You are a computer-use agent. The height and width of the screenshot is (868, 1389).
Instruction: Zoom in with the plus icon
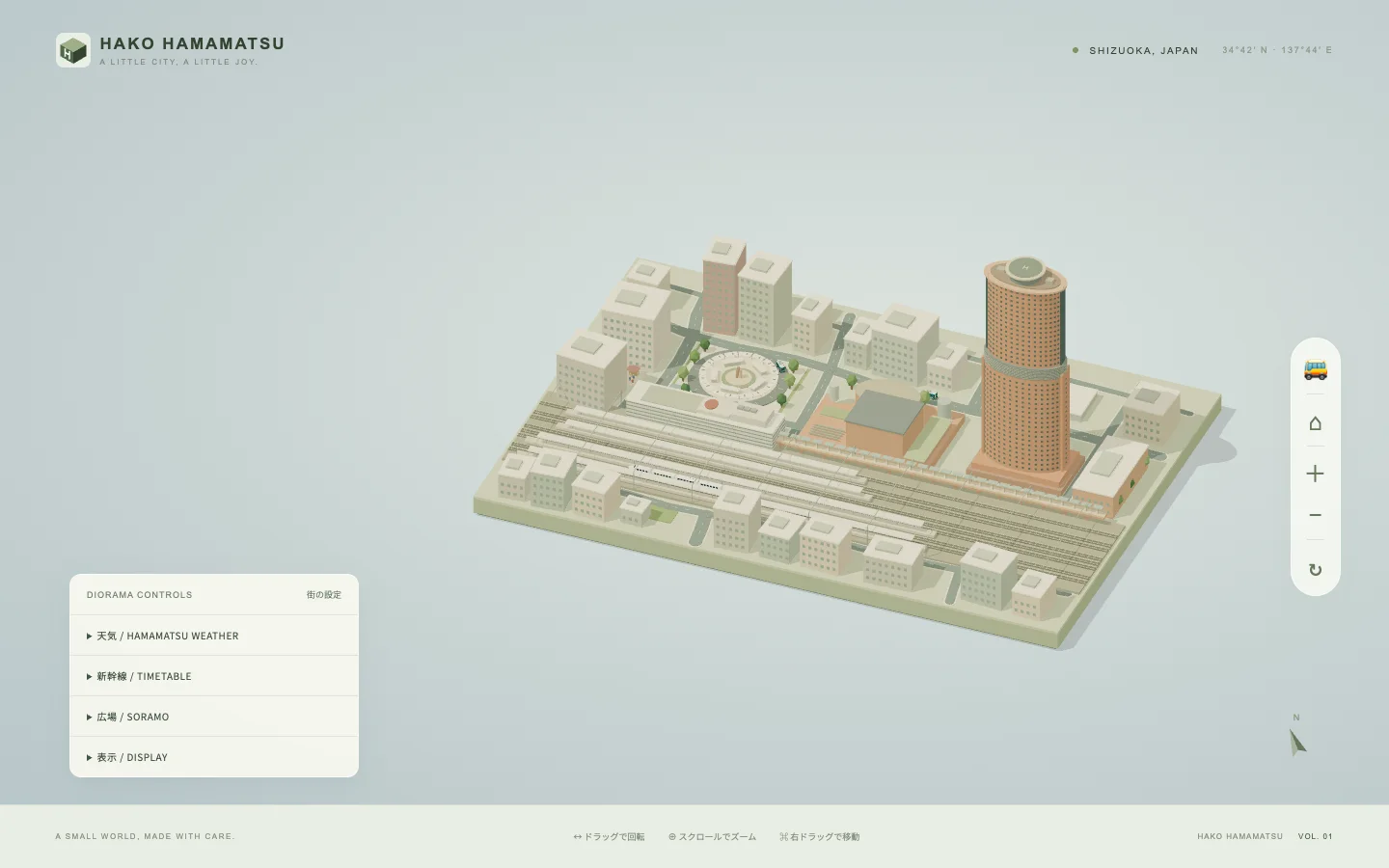(1316, 474)
